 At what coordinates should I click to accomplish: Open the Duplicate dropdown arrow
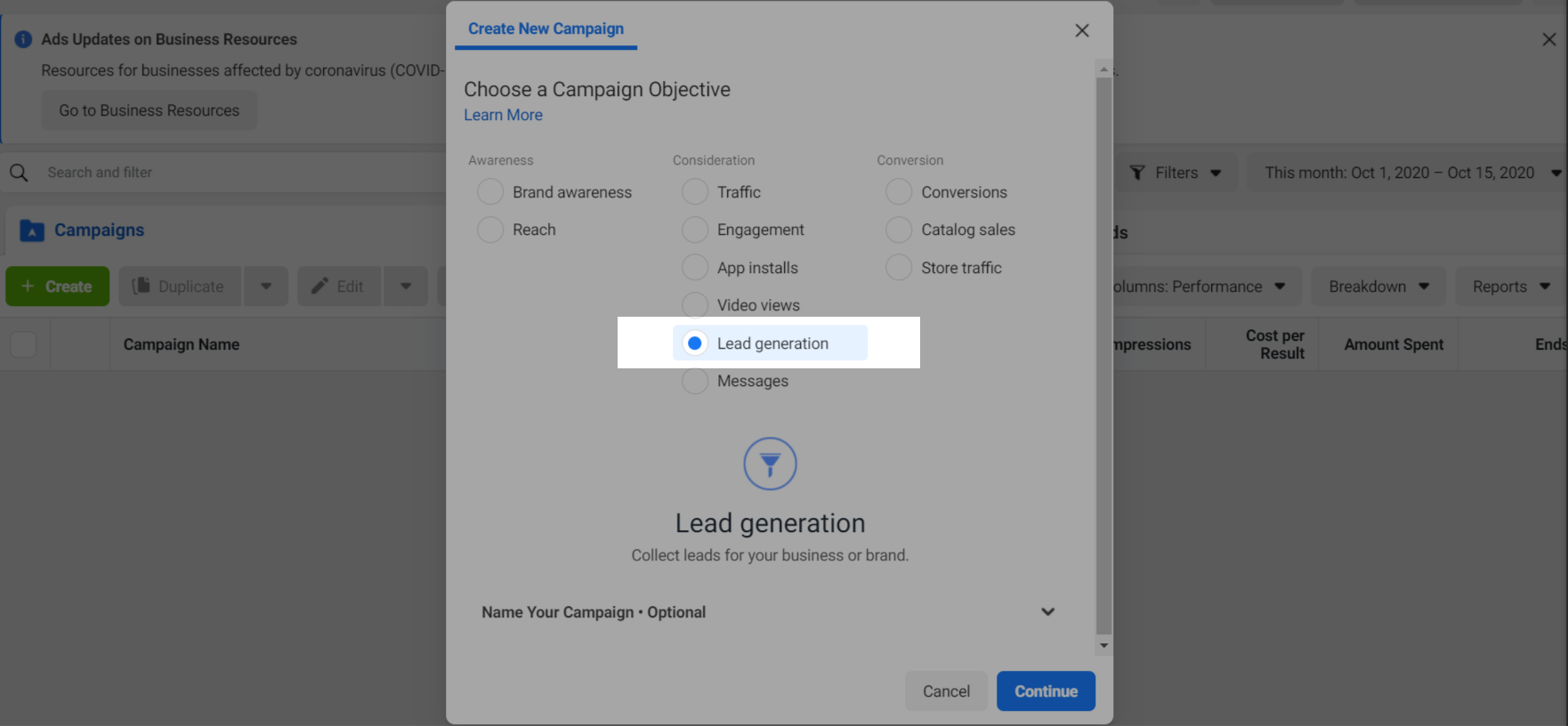click(266, 286)
